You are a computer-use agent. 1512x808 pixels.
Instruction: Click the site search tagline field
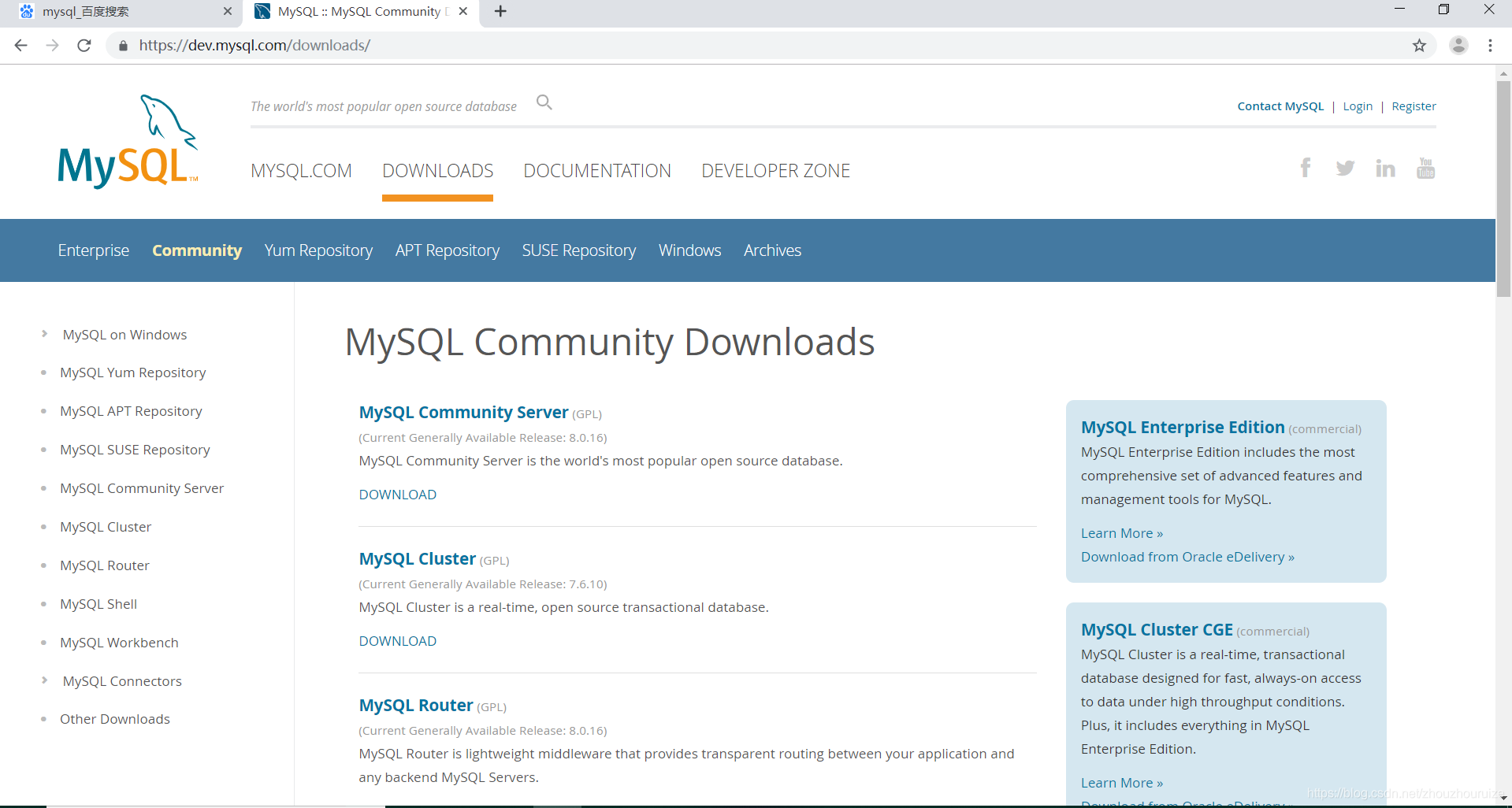(384, 106)
